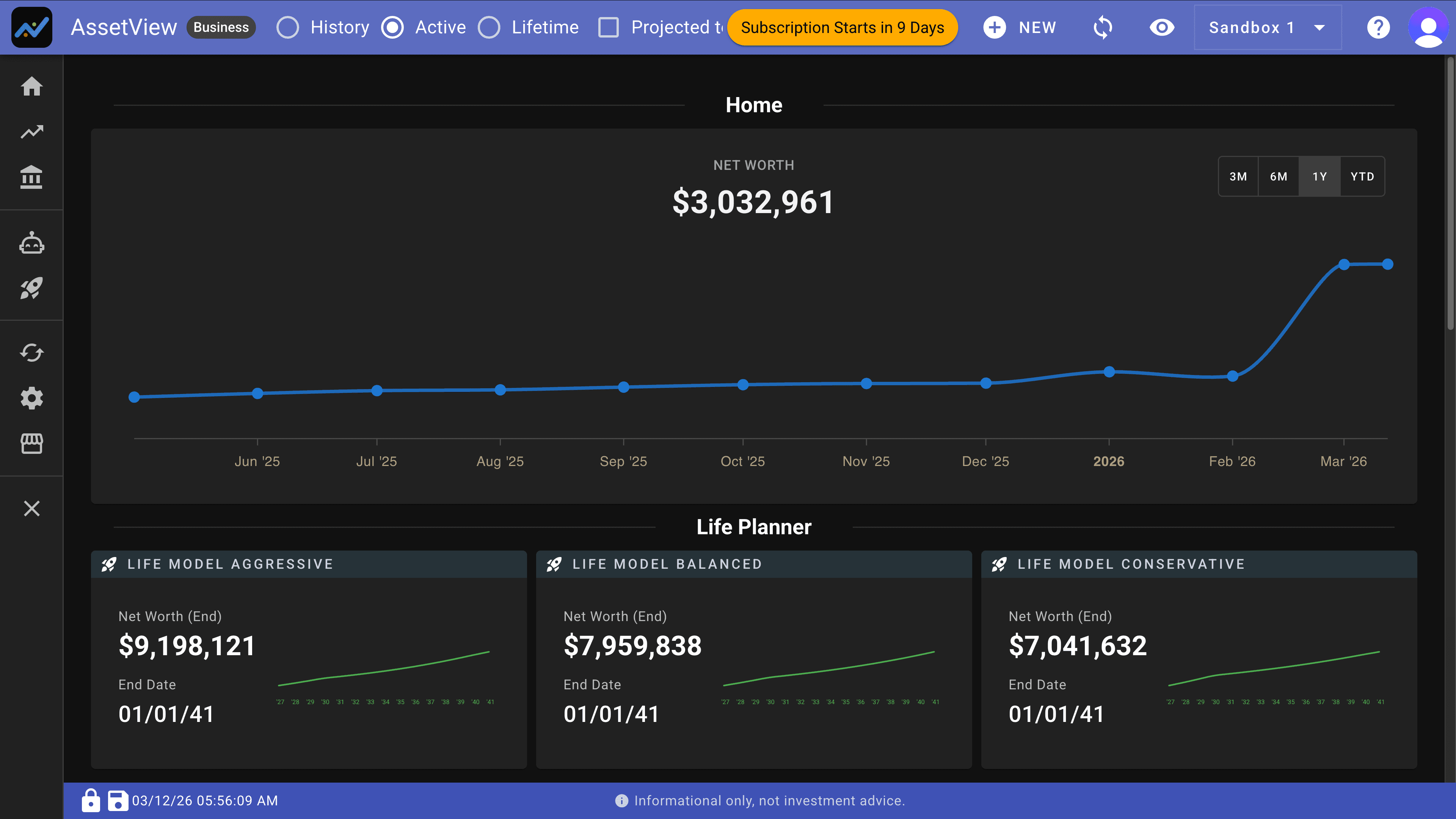This screenshot has width=1456, height=819.
Task: Open the marketplace store icon in the sidebar
Action: [x=31, y=444]
